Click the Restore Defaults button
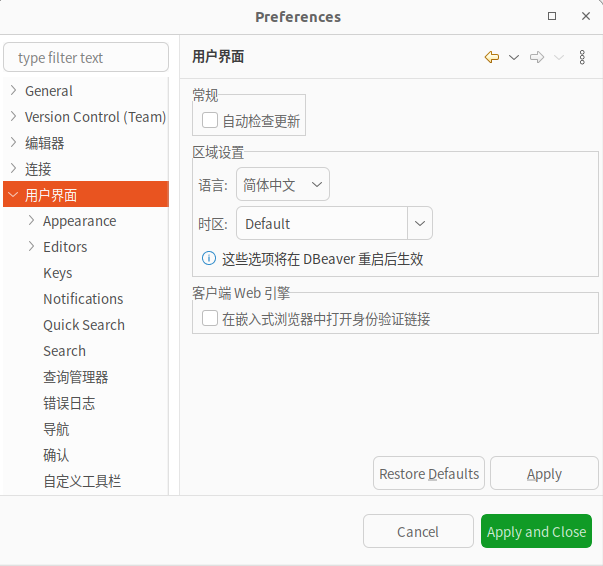 tap(429, 474)
